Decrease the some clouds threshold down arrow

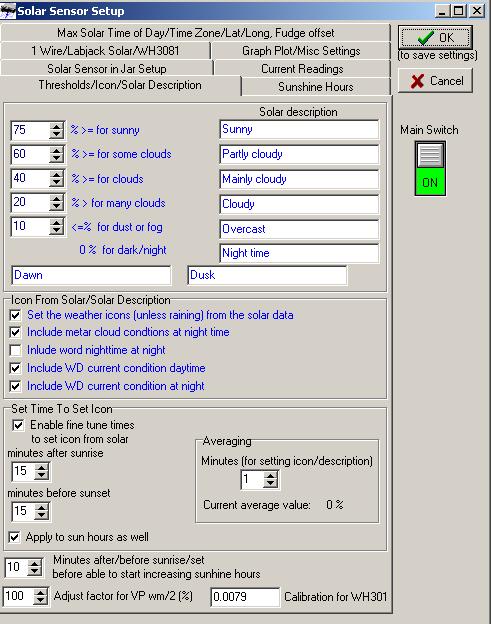point(57,159)
